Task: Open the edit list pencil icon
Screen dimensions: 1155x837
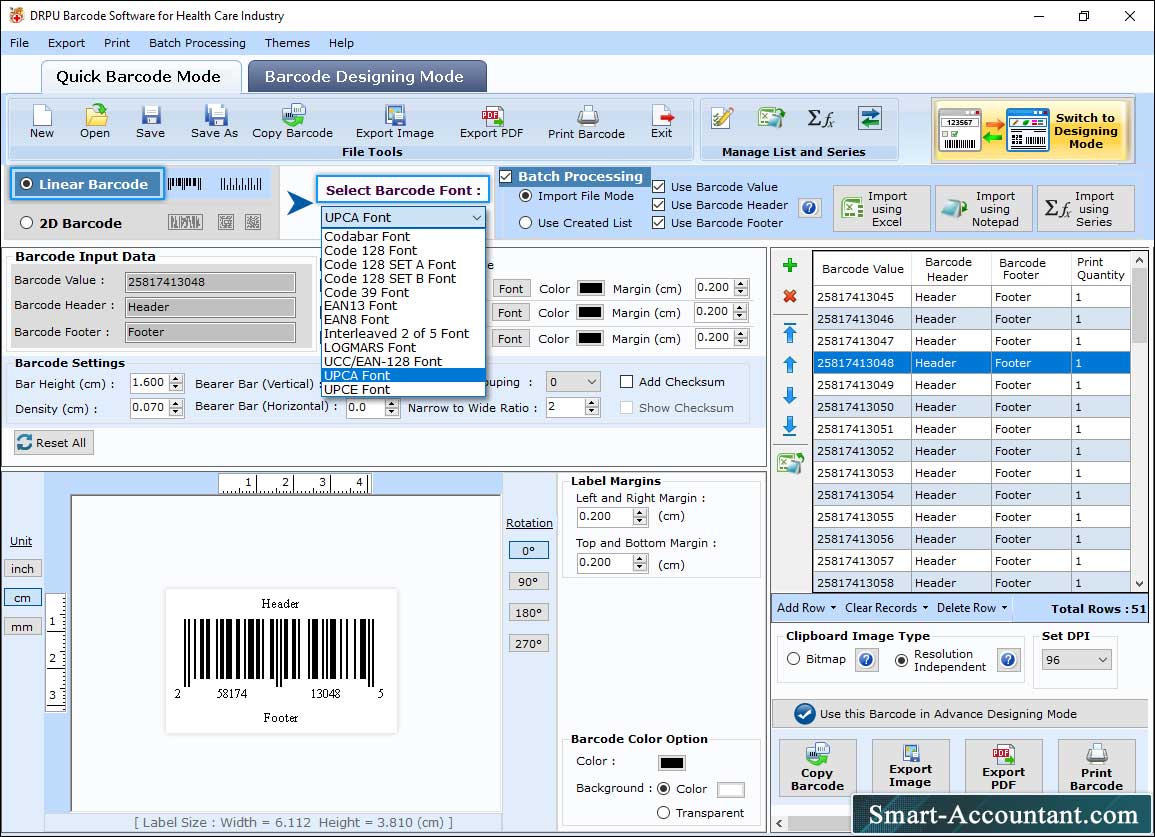Action: pyautogui.click(x=723, y=118)
